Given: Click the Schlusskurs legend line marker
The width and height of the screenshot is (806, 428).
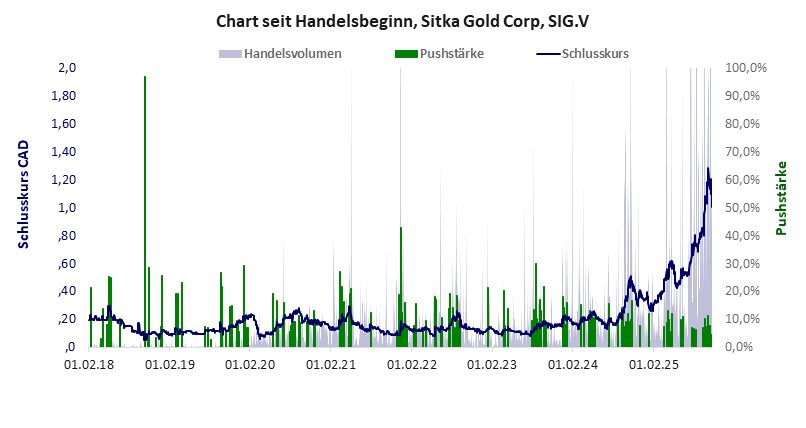Looking at the screenshot, I should coord(548,53).
